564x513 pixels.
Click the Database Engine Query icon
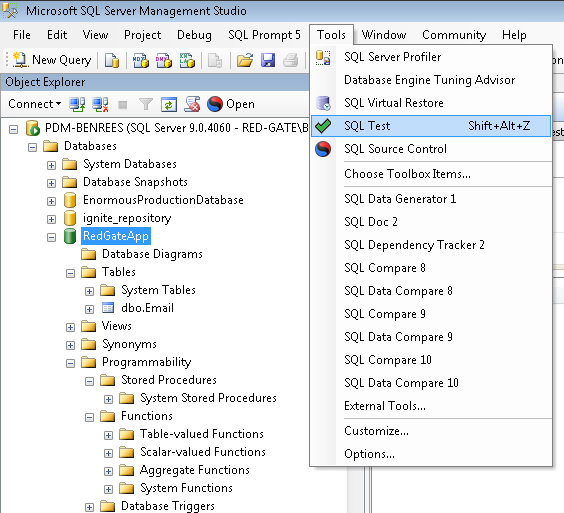112,60
